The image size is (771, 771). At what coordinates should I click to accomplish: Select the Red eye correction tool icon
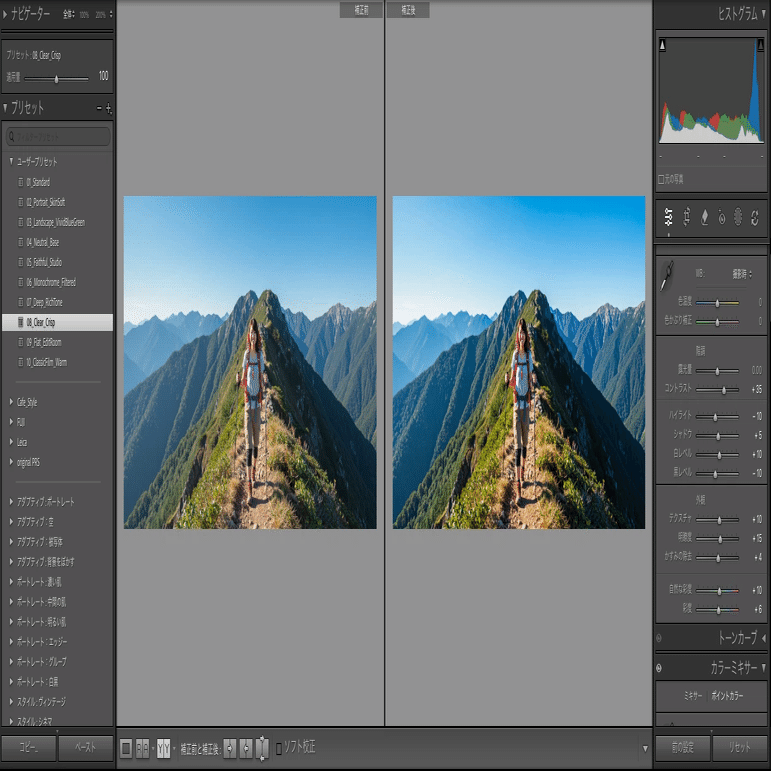pos(721,217)
